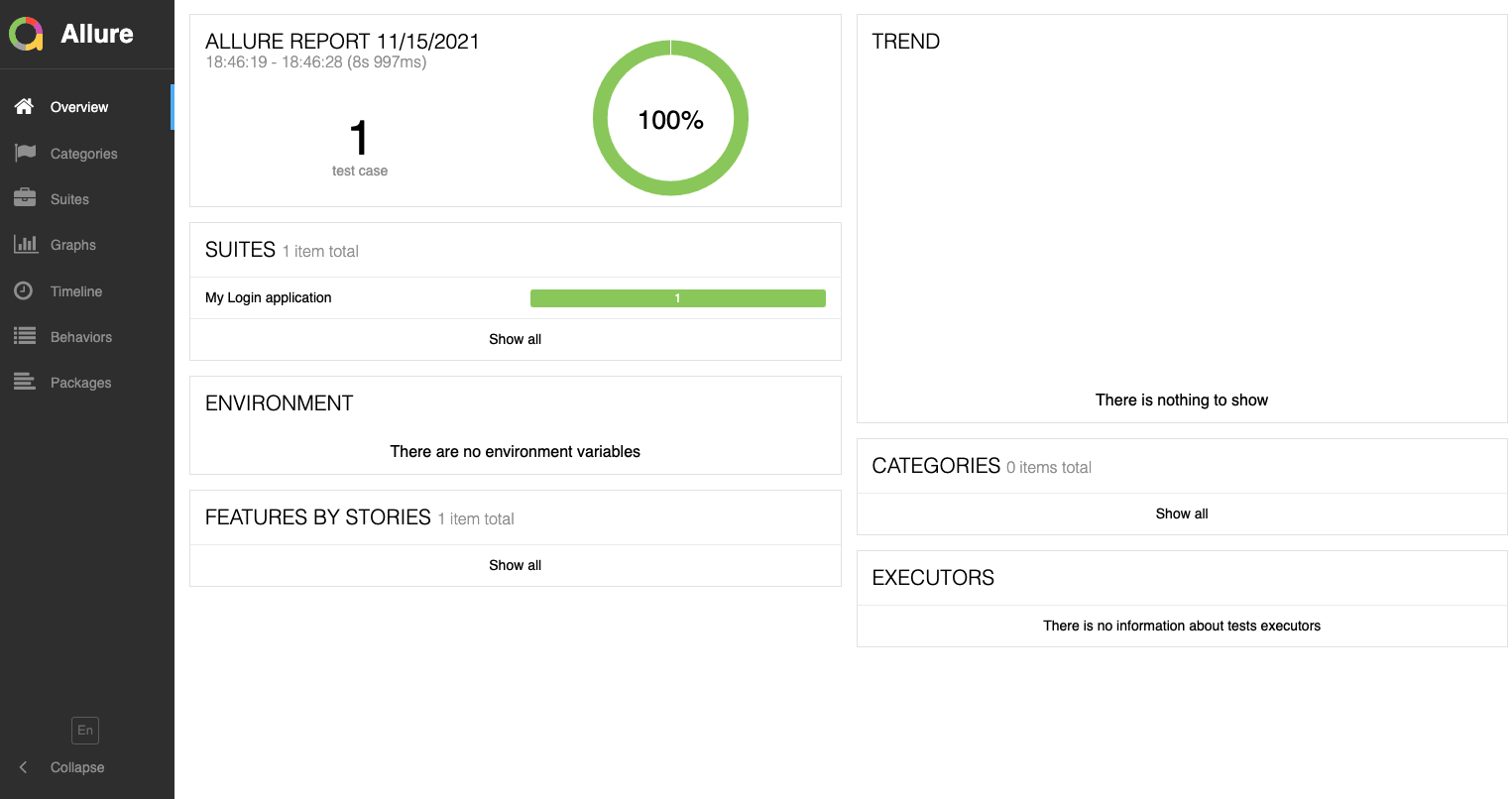The image size is (1512, 799).
Task: Click the Collapse sidebar chevron icon
Action: [24, 767]
